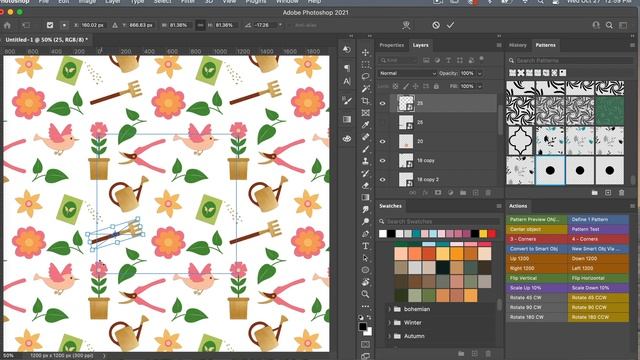Open the Opacity dropdown arrow
Image resolution: width=640 pixels, height=360 pixels.
point(480,73)
